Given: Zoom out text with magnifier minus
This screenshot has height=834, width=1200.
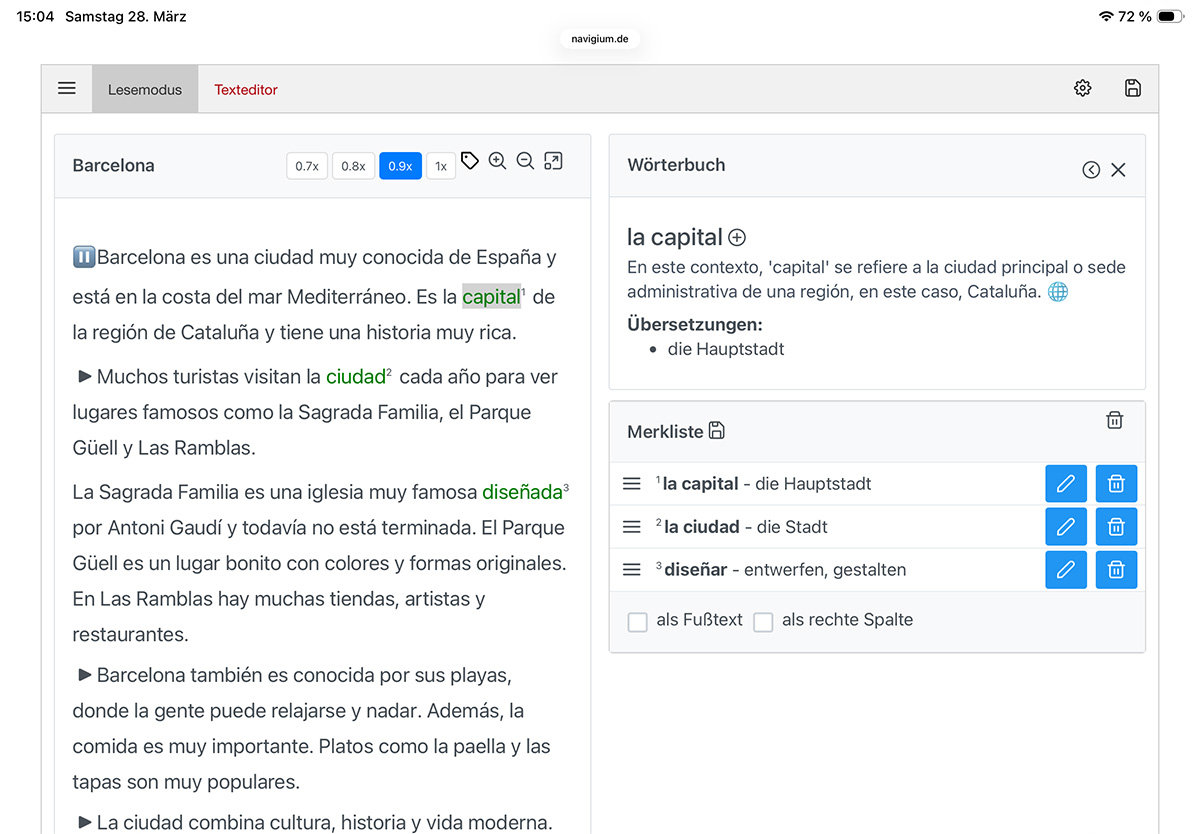Looking at the screenshot, I should tap(525, 161).
